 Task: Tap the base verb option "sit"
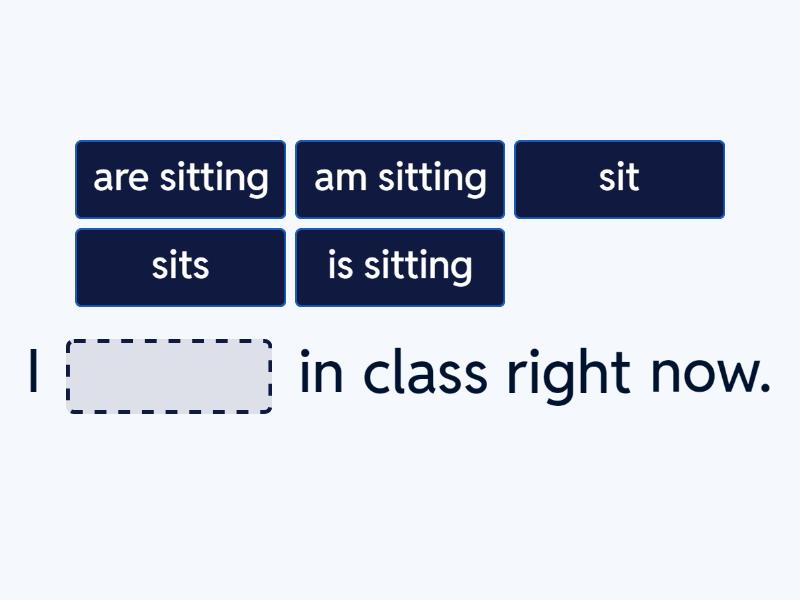619,179
